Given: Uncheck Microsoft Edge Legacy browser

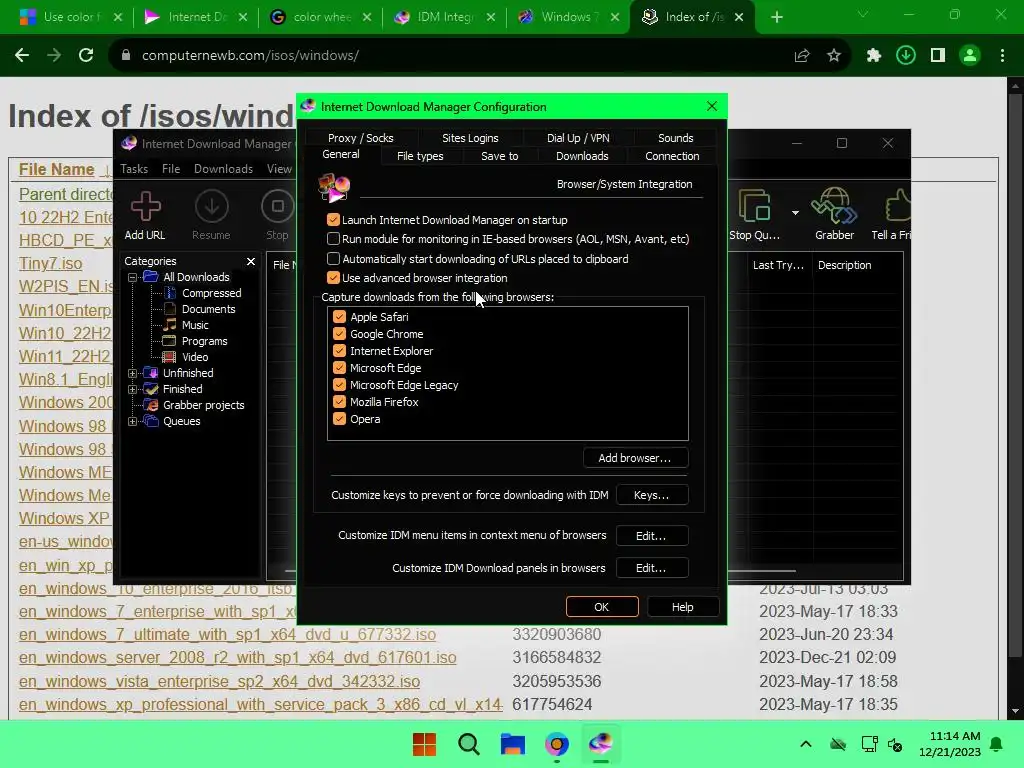Looking at the screenshot, I should click(339, 385).
